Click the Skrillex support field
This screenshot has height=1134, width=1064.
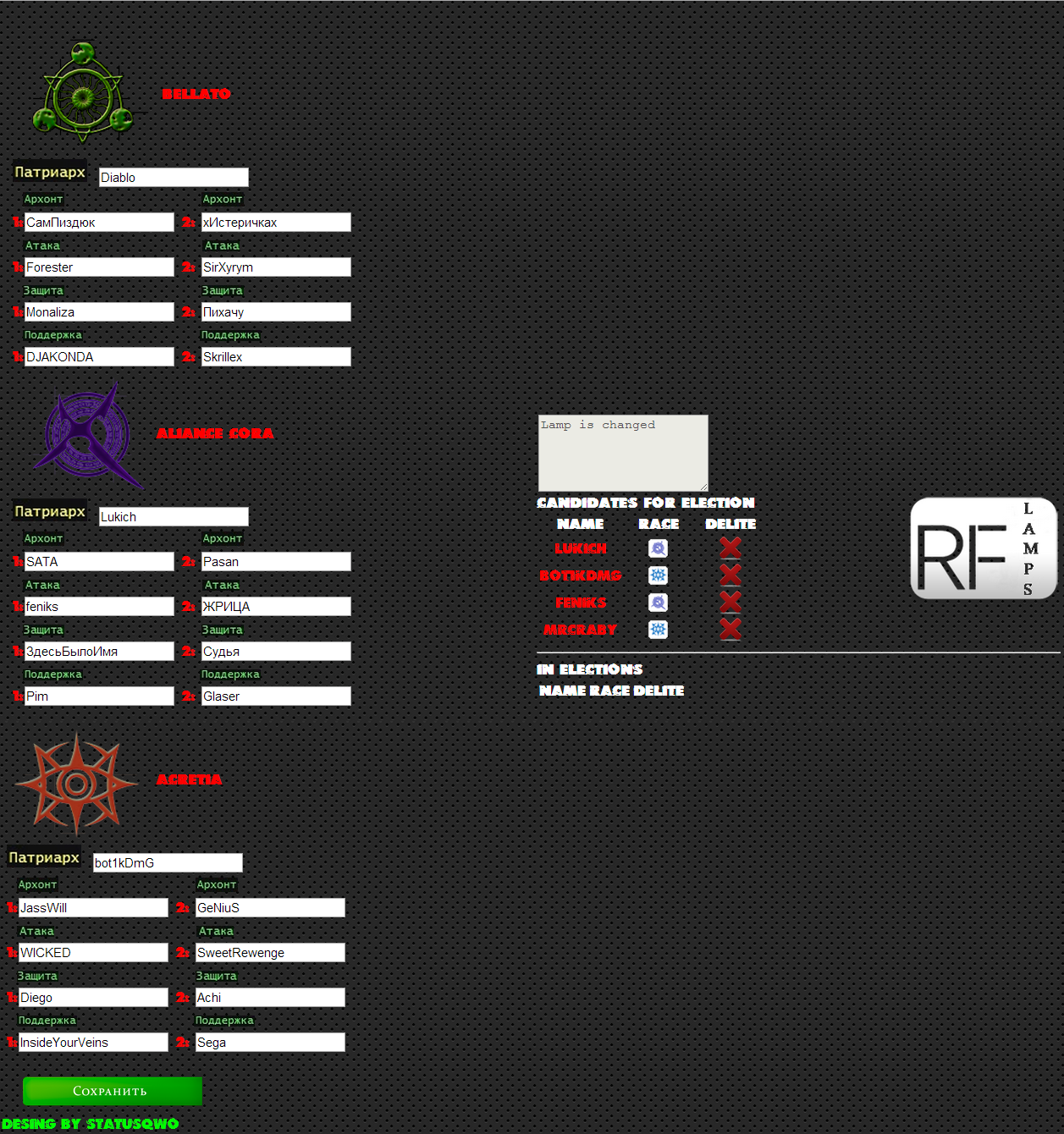(x=276, y=356)
